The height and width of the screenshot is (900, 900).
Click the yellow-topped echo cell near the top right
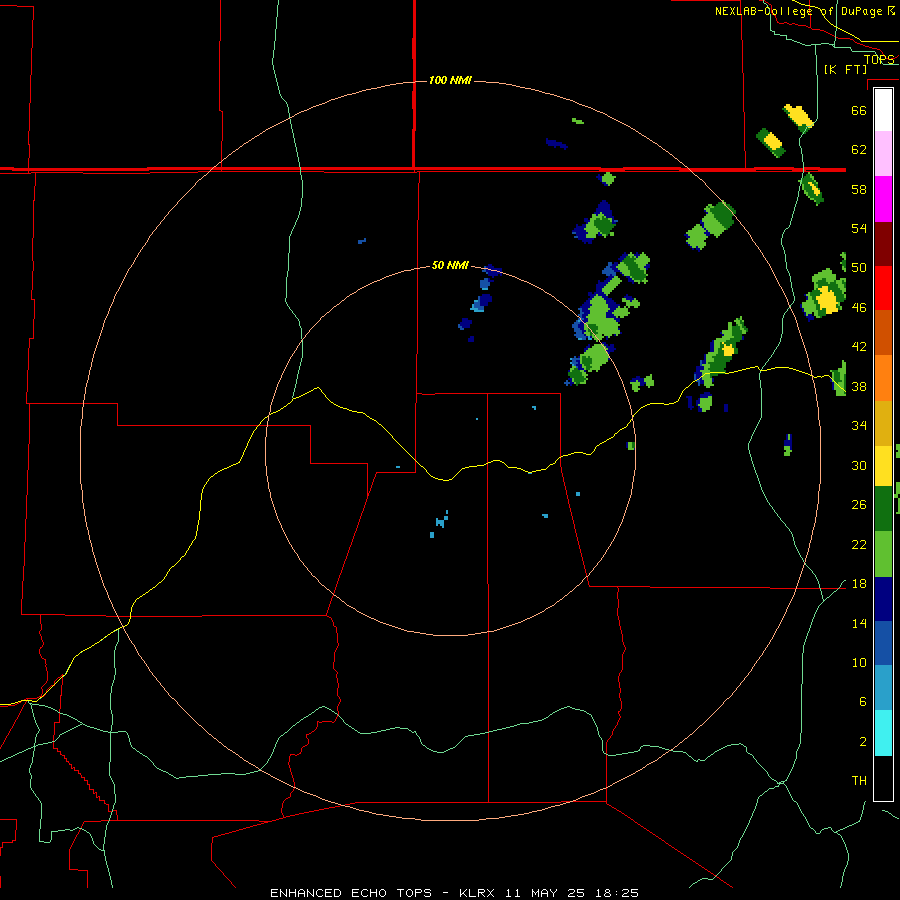[798, 118]
